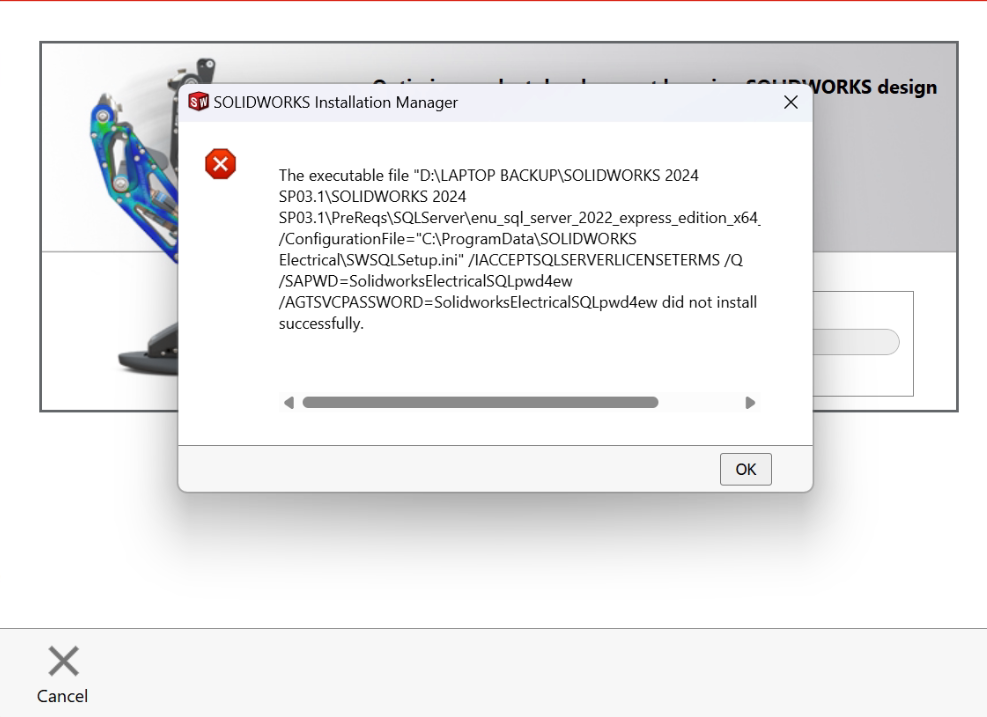The height and width of the screenshot is (717, 987).
Task: Click the horizontal scrollbar thumb
Action: (x=480, y=402)
